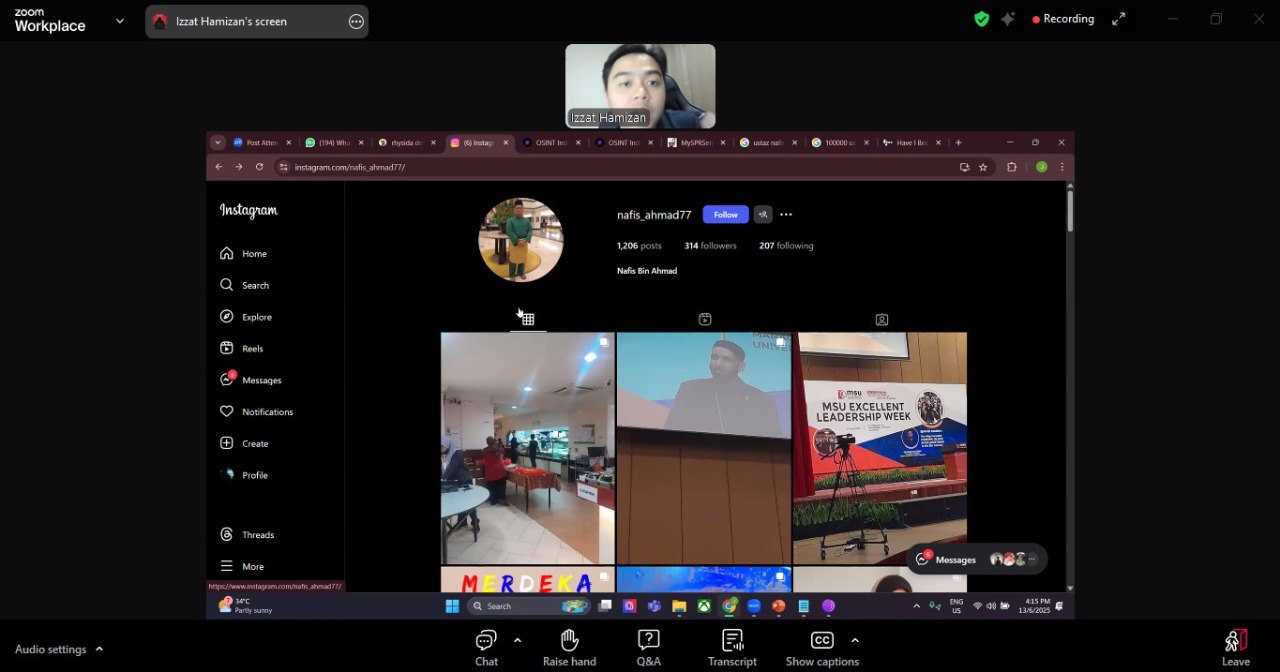The height and width of the screenshot is (672, 1280).
Task: Open Profile in Instagram sidebar
Action: pyautogui.click(x=244, y=475)
